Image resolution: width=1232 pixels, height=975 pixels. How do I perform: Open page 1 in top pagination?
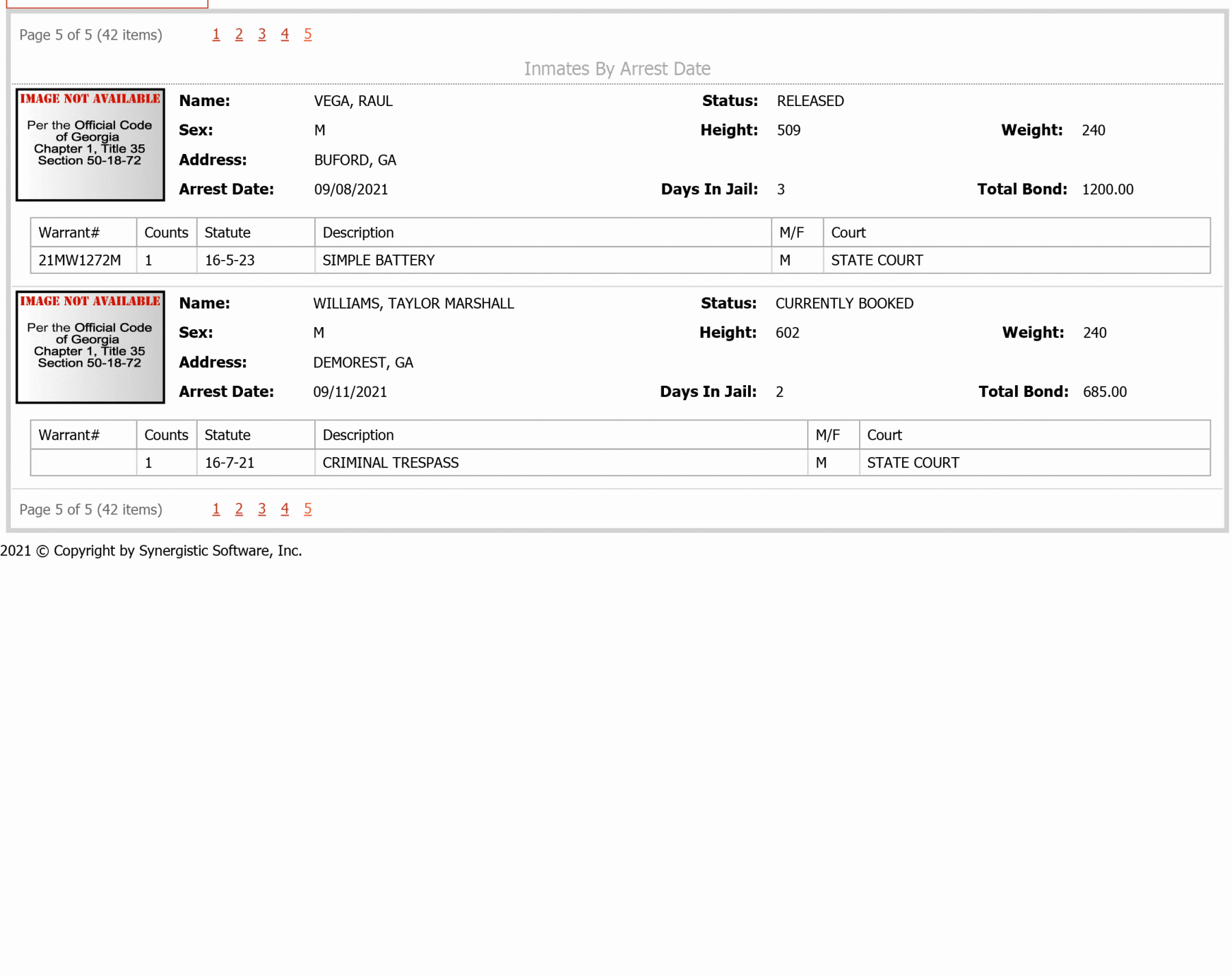[x=216, y=34]
